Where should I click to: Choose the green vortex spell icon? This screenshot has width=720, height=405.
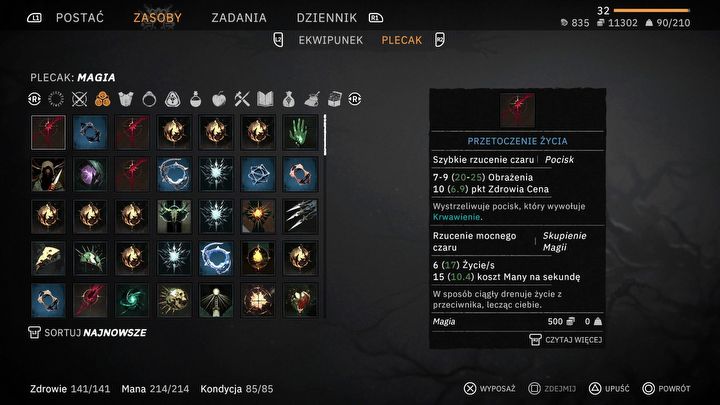point(132,300)
